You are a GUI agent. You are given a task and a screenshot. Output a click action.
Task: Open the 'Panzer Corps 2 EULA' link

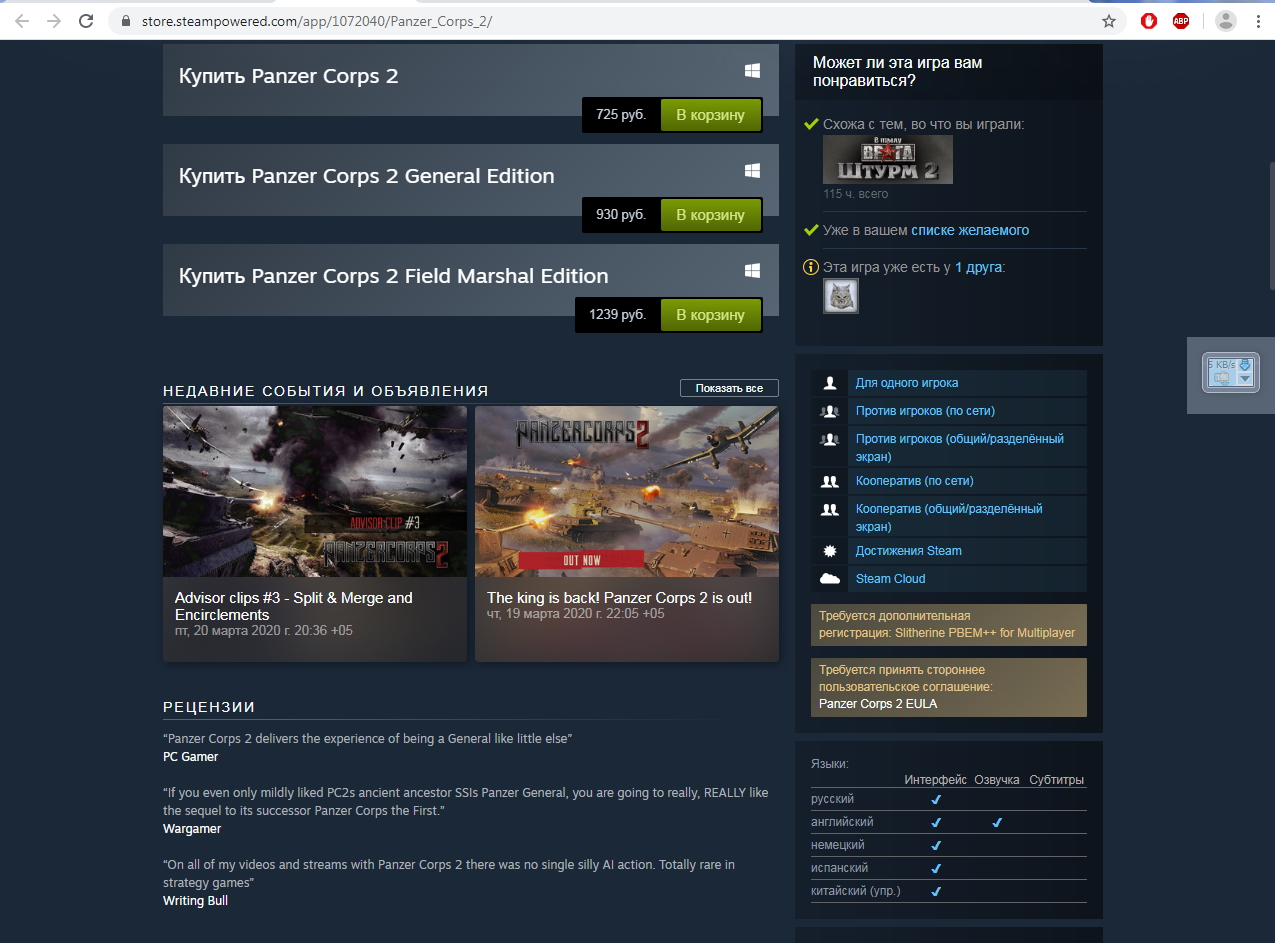click(878, 703)
